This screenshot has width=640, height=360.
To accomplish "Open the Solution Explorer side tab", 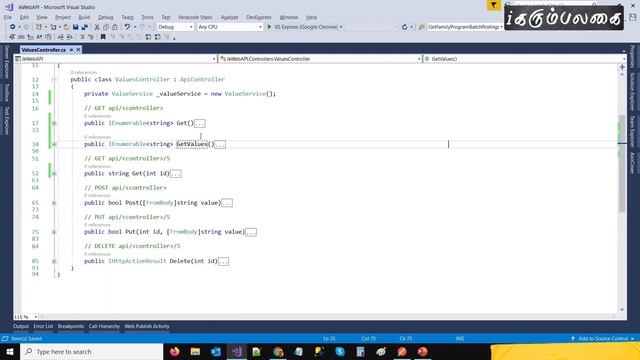I will pos(632,92).
